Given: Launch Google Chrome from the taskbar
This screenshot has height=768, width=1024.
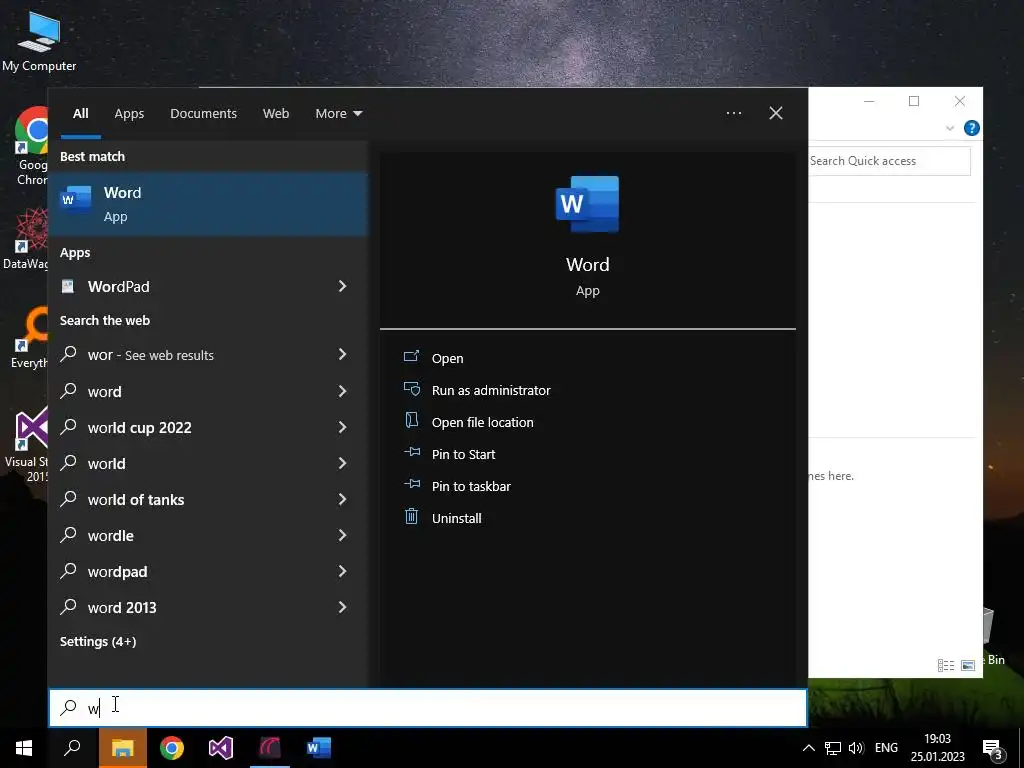Looking at the screenshot, I should 172,748.
